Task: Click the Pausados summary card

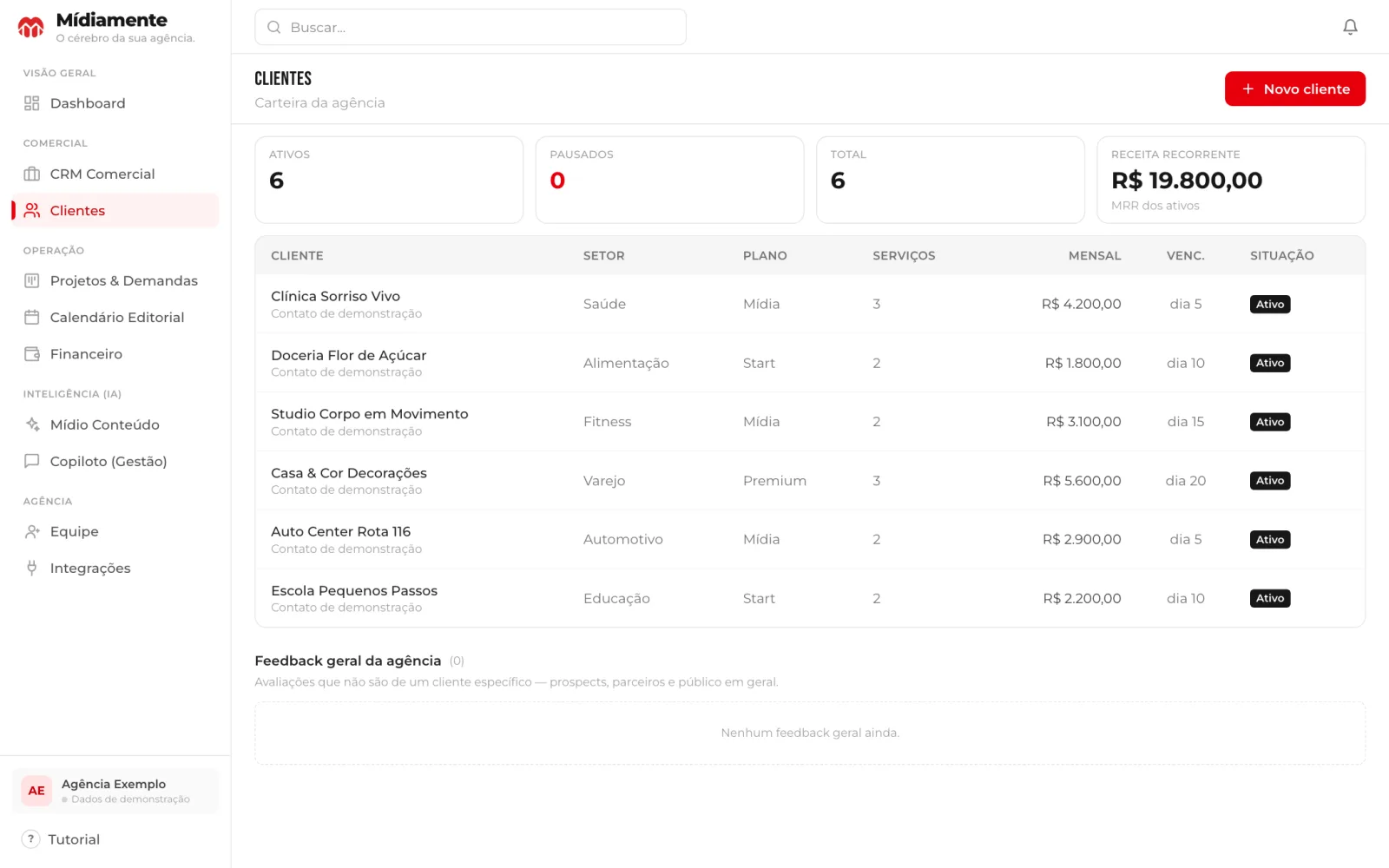Action: click(x=669, y=180)
